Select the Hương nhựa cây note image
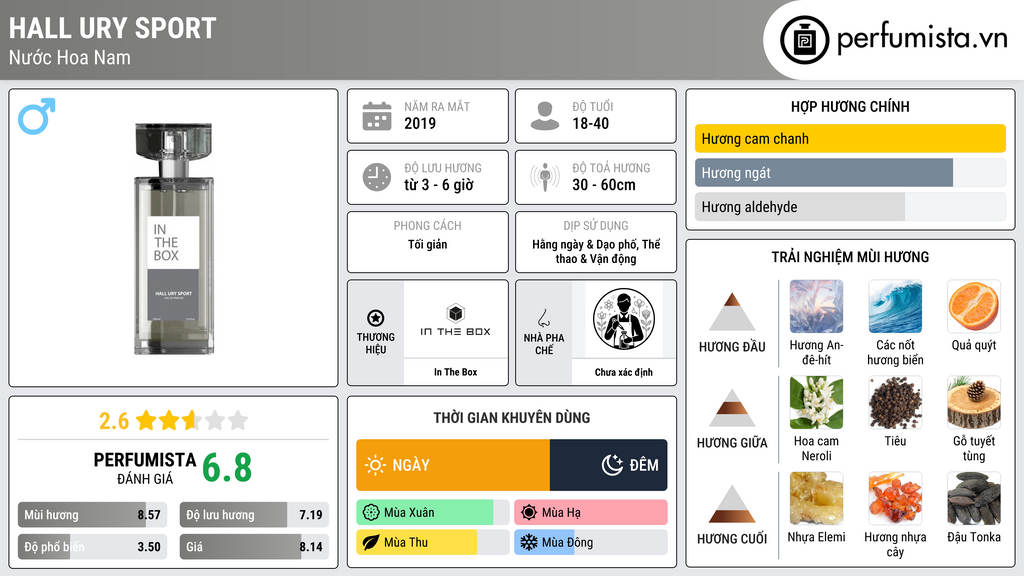The width and height of the screenshot is (1024, 576). pos(895,499)
